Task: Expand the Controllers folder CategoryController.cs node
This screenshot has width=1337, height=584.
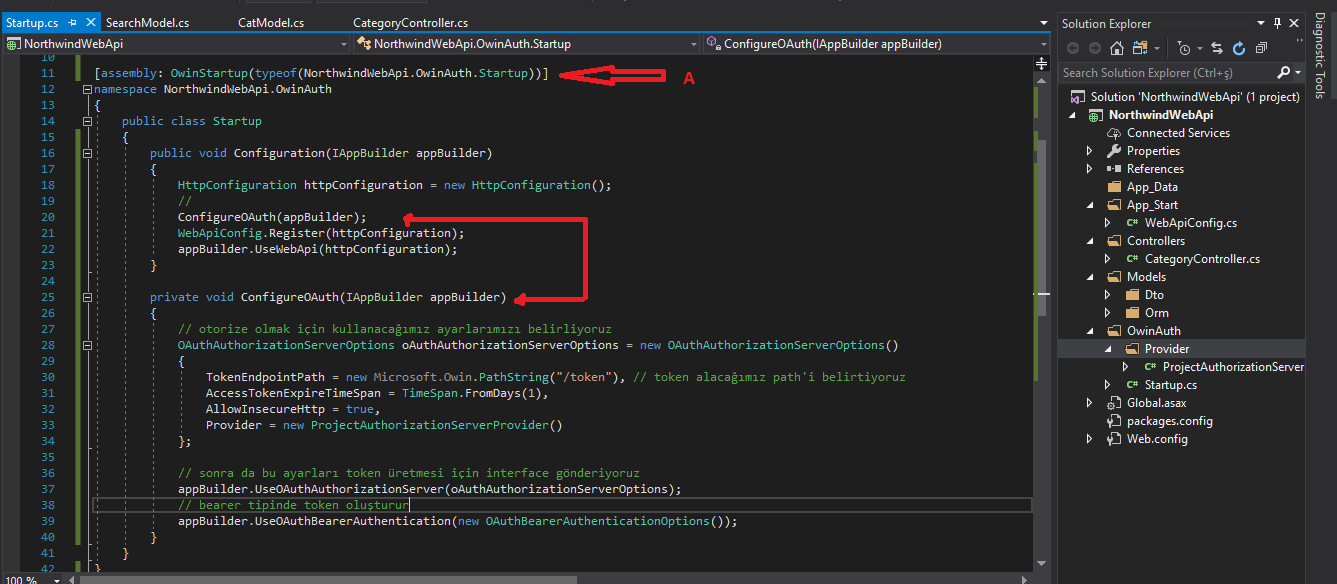Action: [x=1108, y=259]
